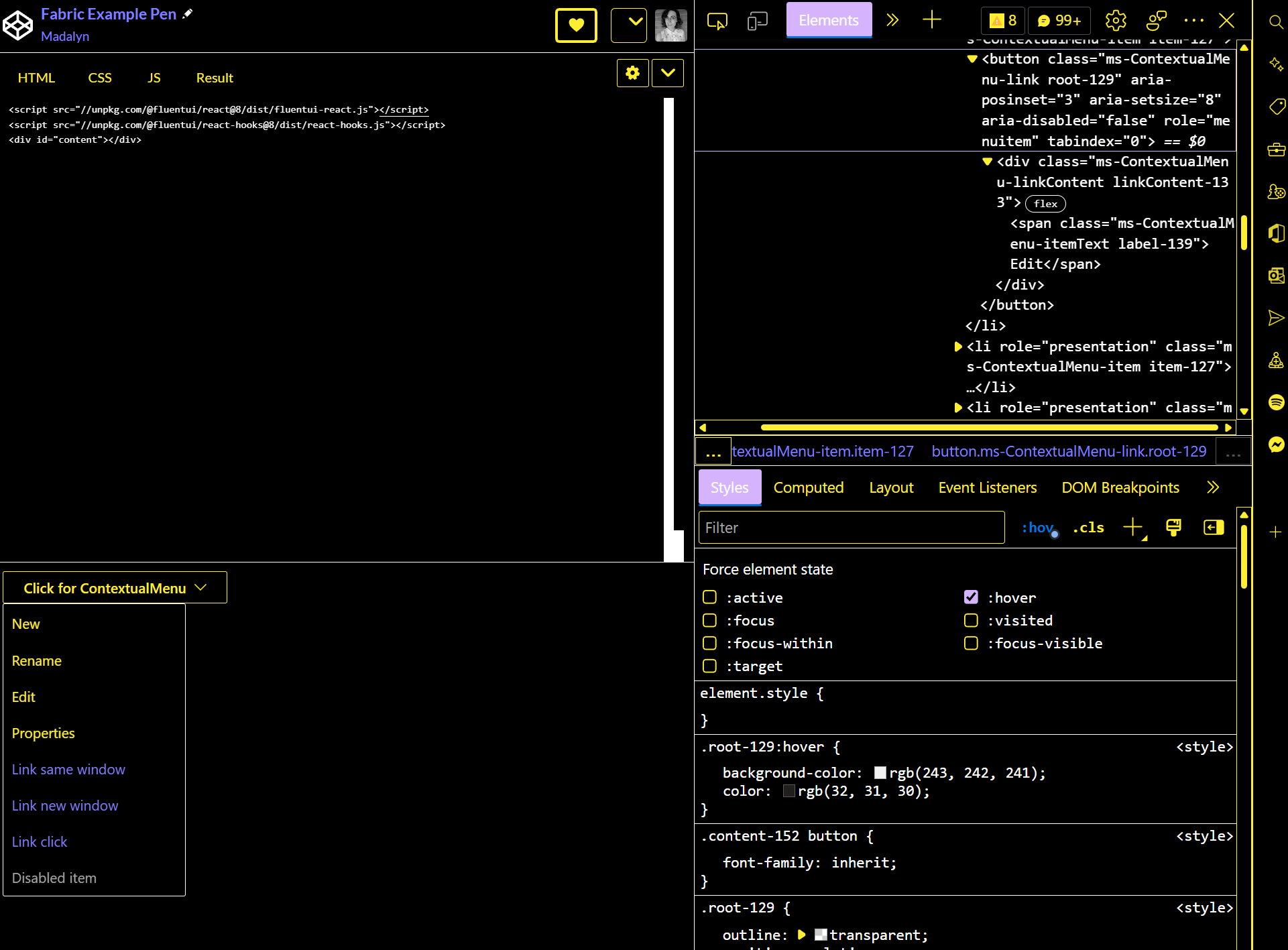1288x950 pixels.
Task: Select Rename in the context menu
Action: (37, 661)
